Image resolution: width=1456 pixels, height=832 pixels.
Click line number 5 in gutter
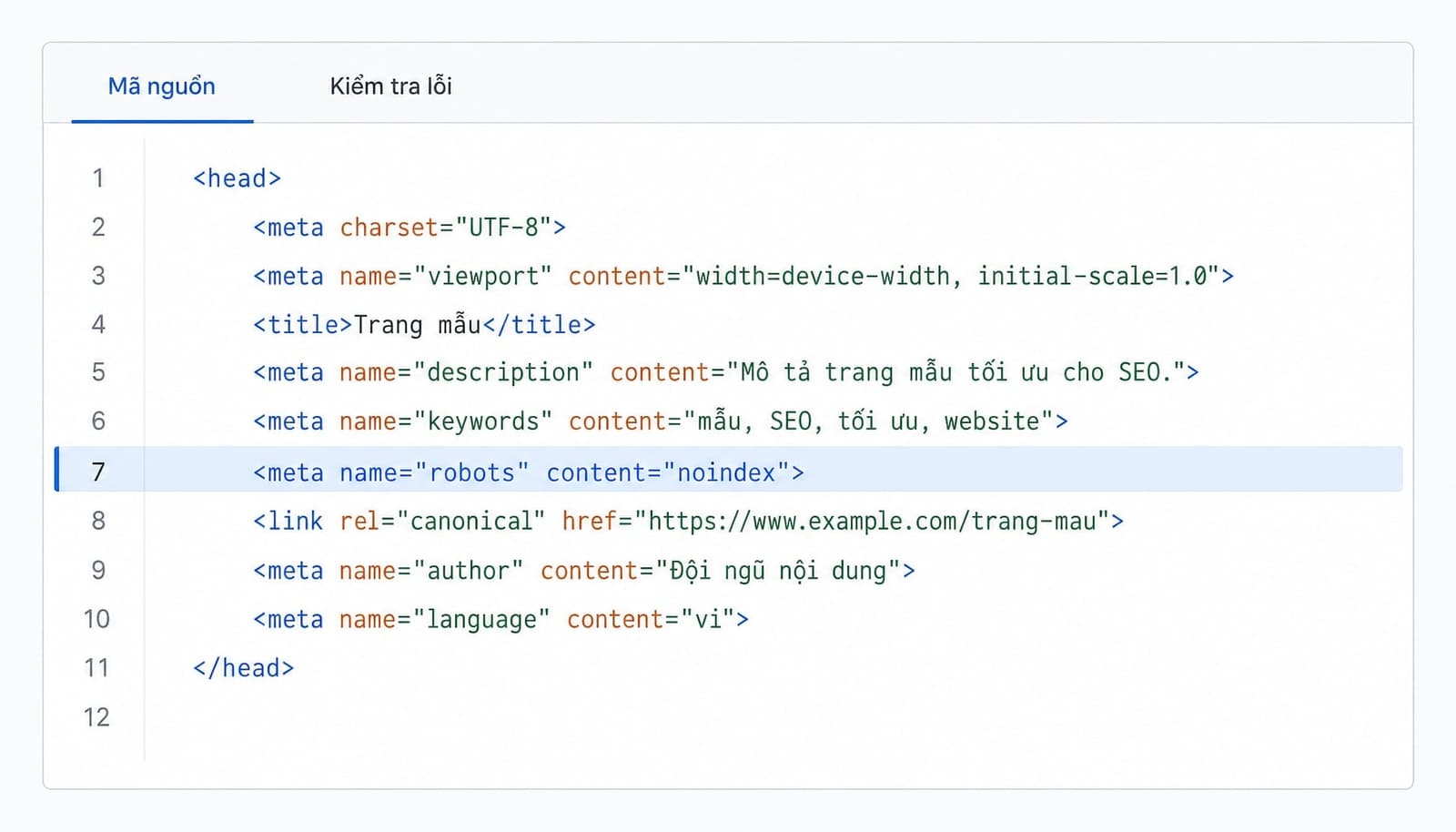pos(98,372)
